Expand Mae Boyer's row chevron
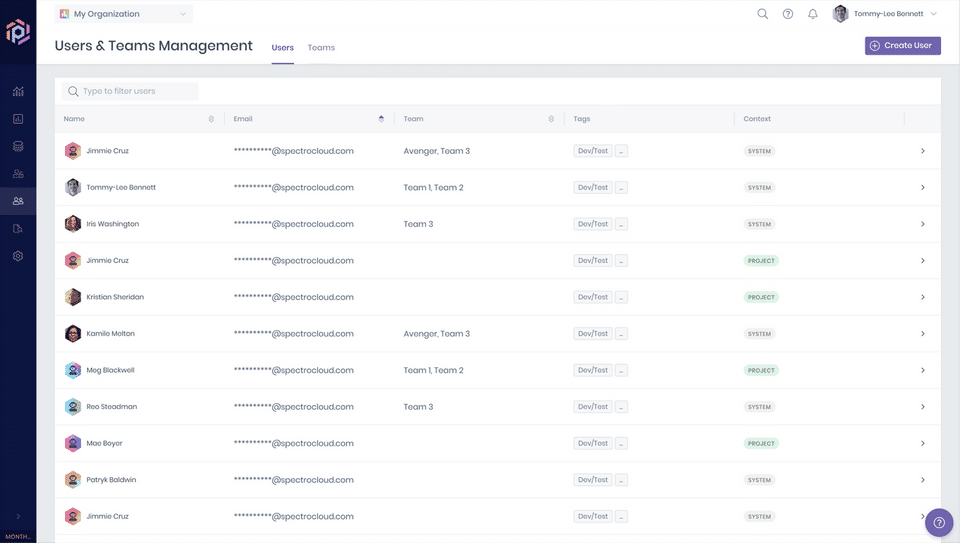The image size is (960, 543). [x=923, y=443]
